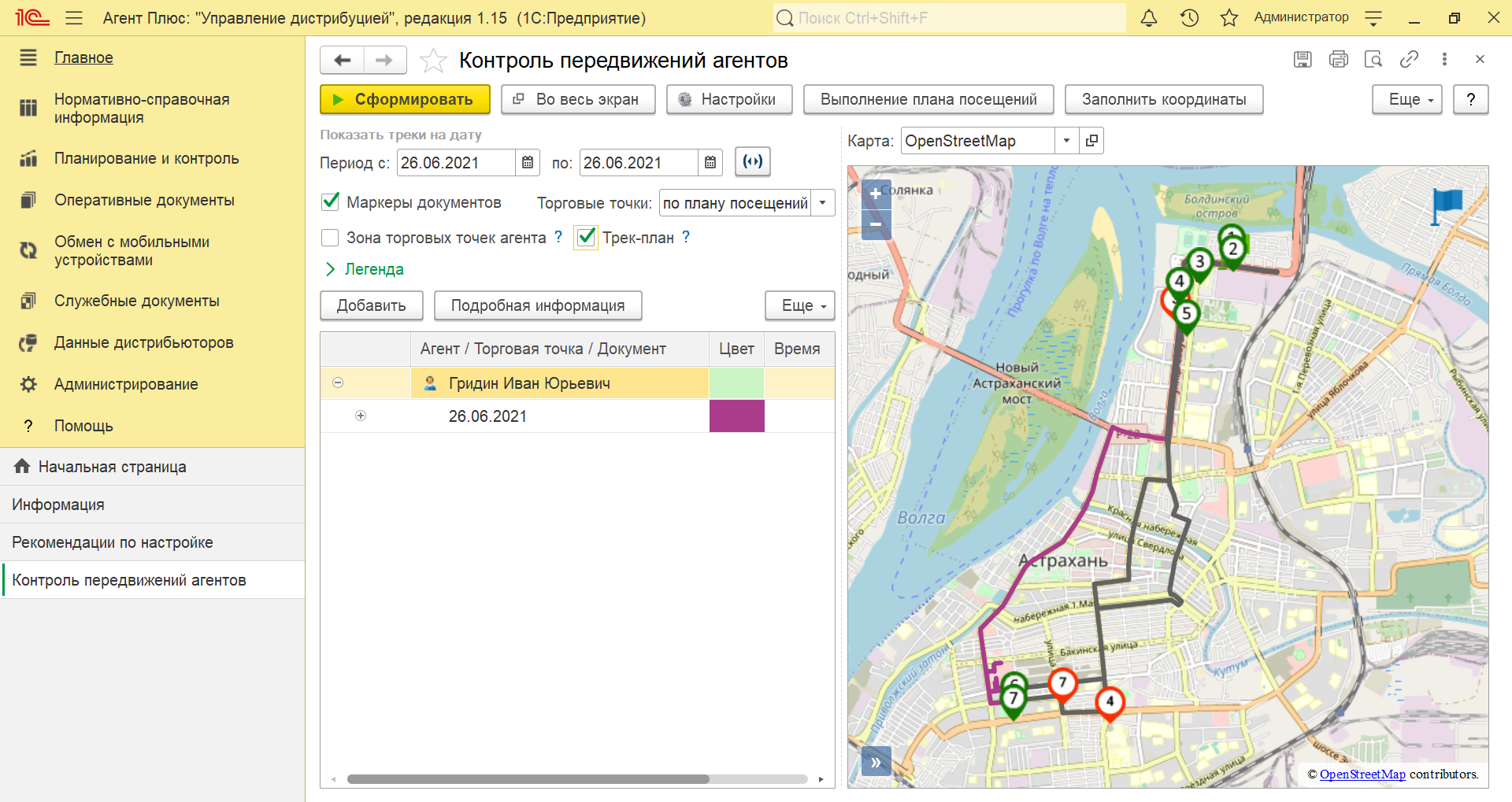The width and height of the screenshot is (1512, 802).
Task: Click the search field Поиск
Action: (x=950, y=17)
